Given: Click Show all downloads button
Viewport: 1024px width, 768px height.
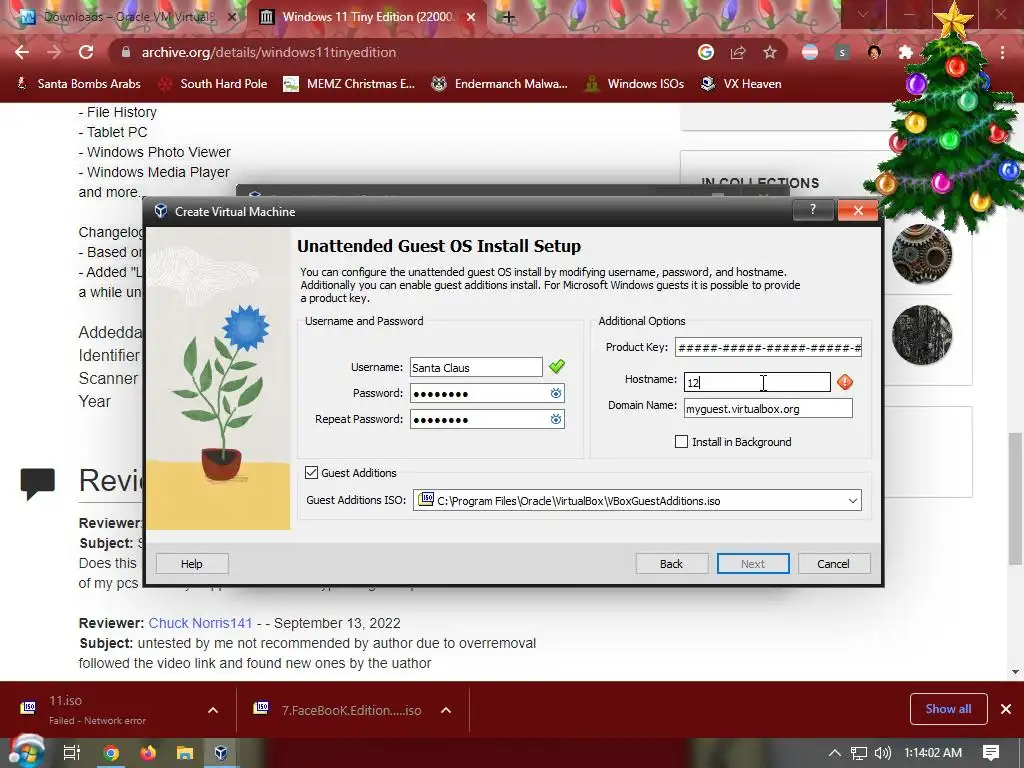Looking at the screenshot, I should (x=948, y=709).
